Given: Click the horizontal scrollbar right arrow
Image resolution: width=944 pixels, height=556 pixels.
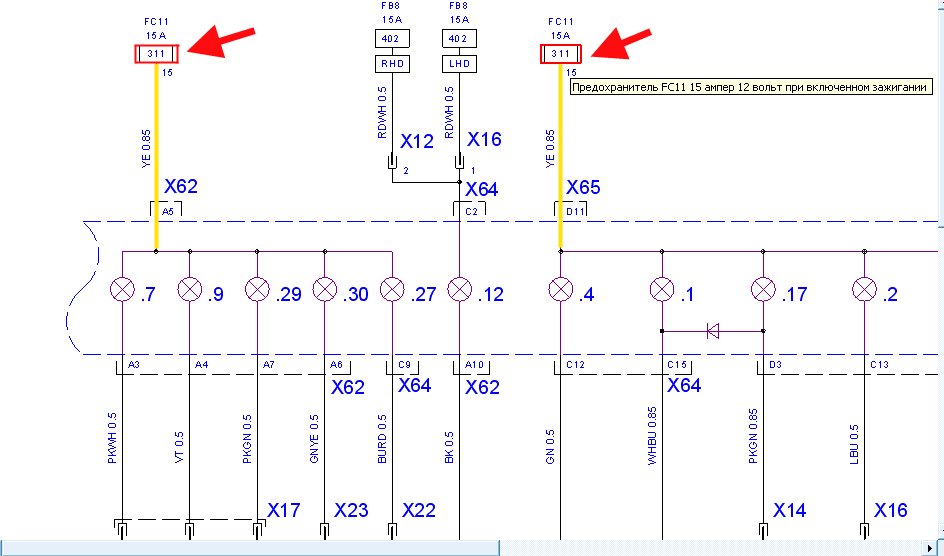Looking at the screenshot, I should tap(932, 548).
